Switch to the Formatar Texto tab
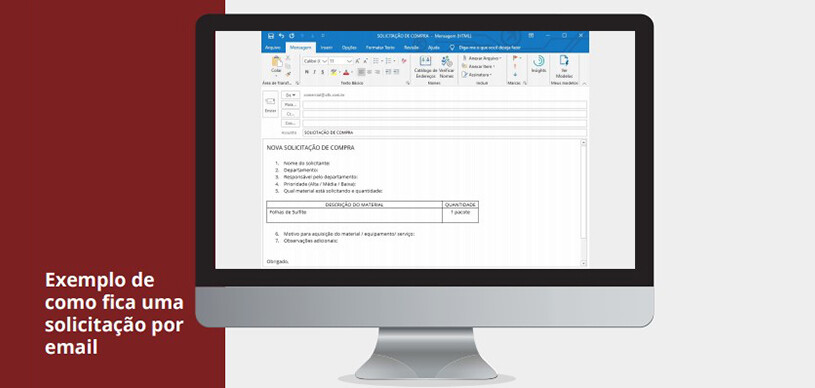 point(380,47)
